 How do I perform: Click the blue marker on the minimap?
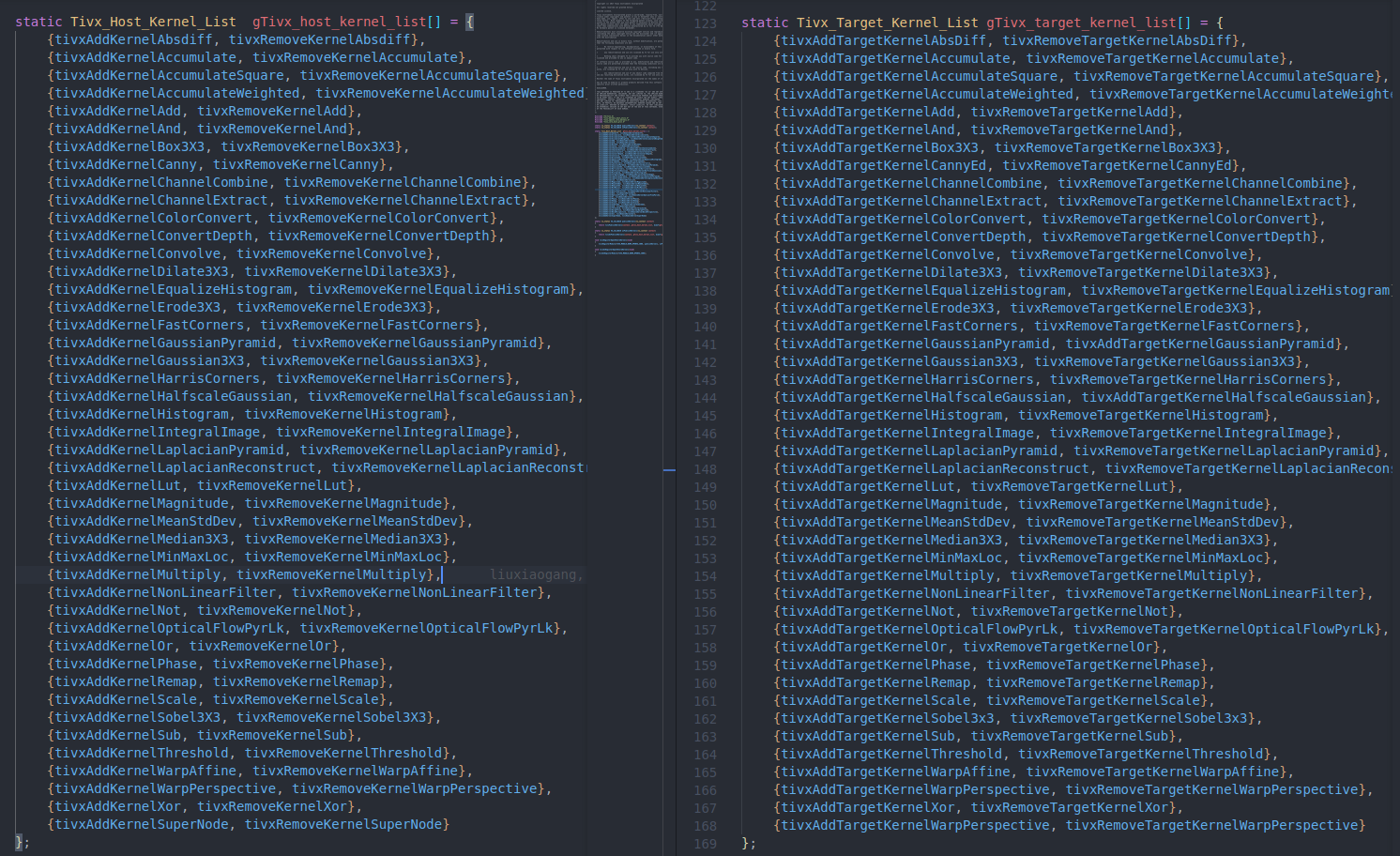pos(668,468)
